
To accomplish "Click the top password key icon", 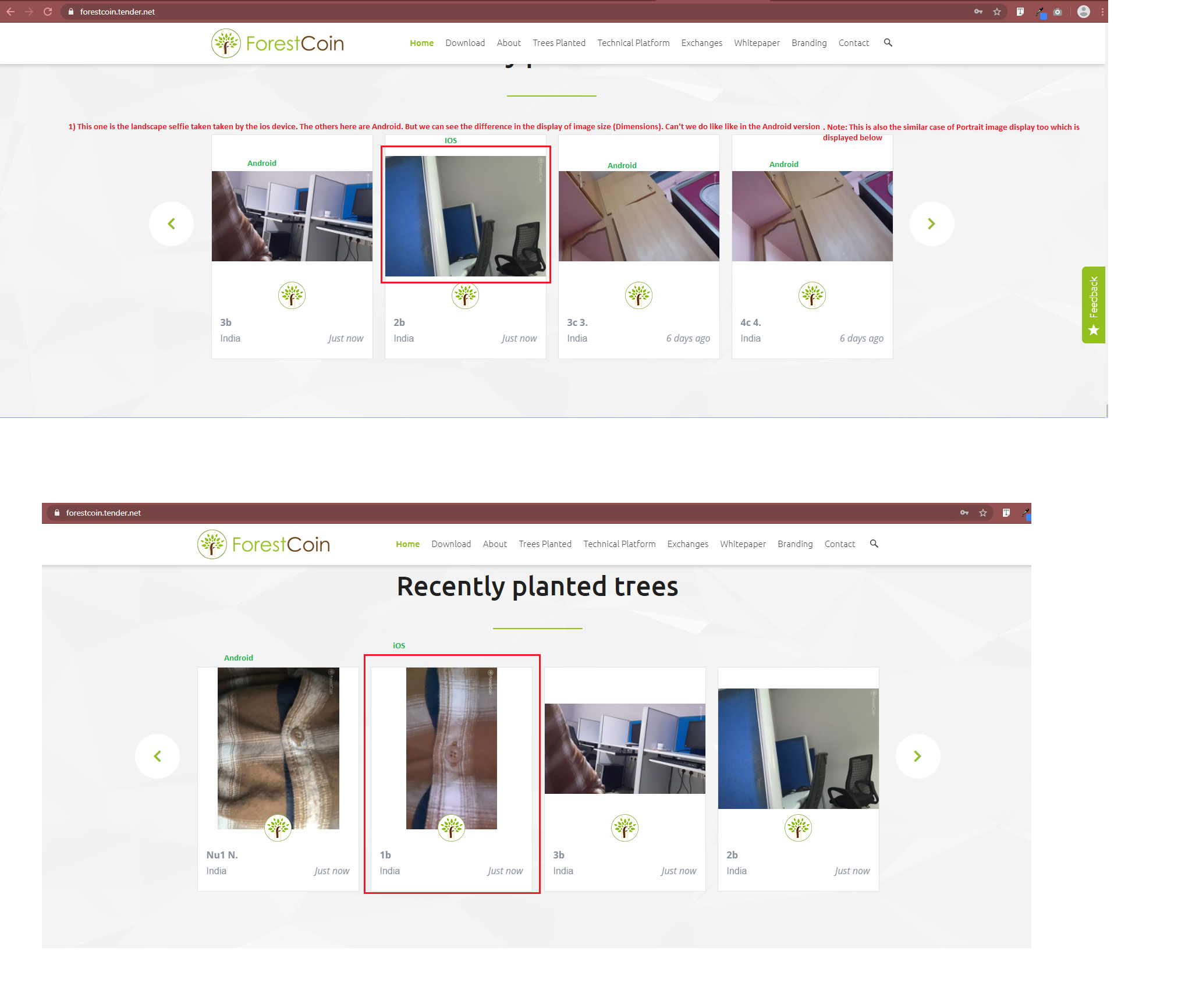I will (978, 12).
